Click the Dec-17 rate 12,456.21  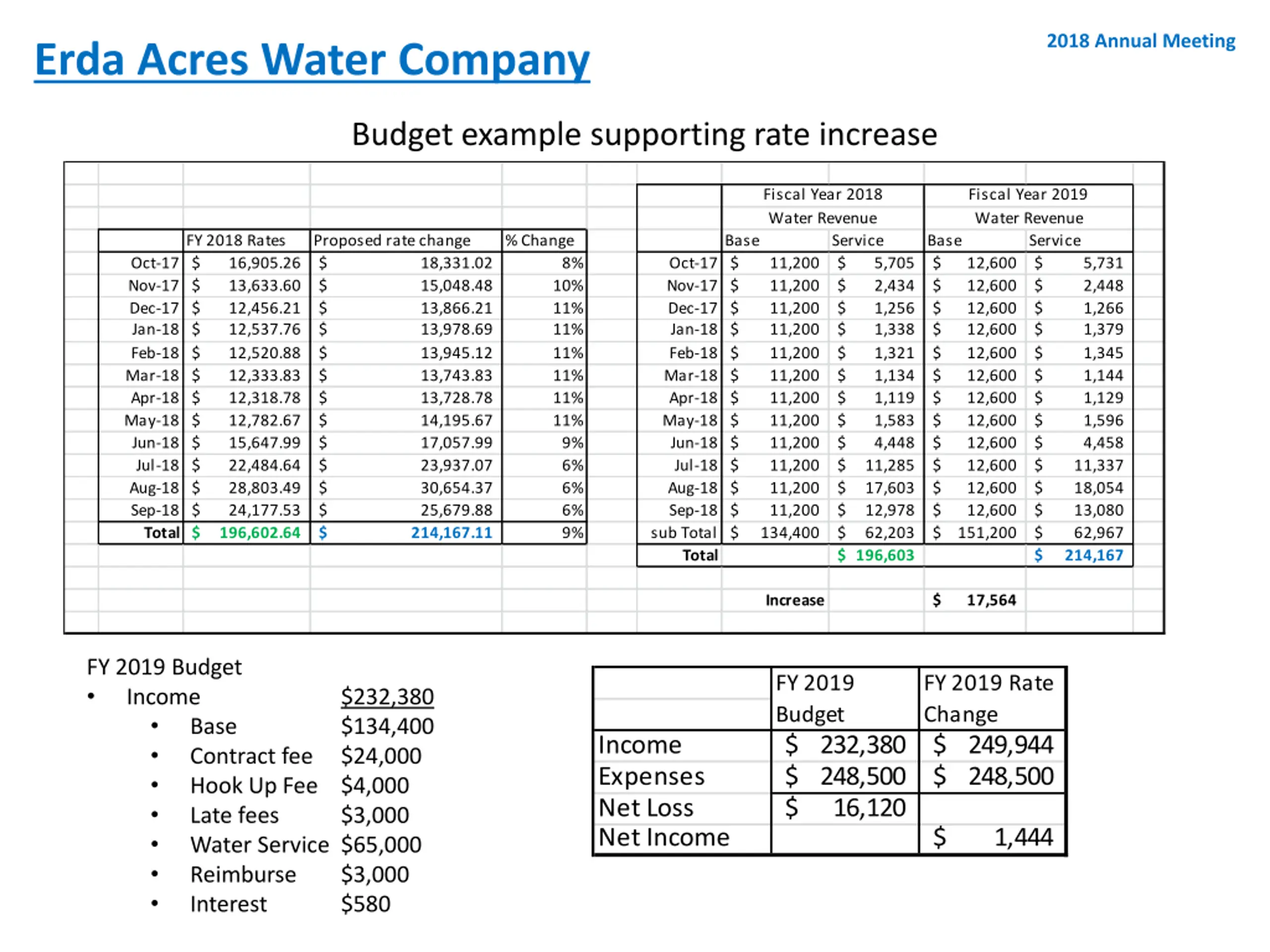(x=264, y=308)
